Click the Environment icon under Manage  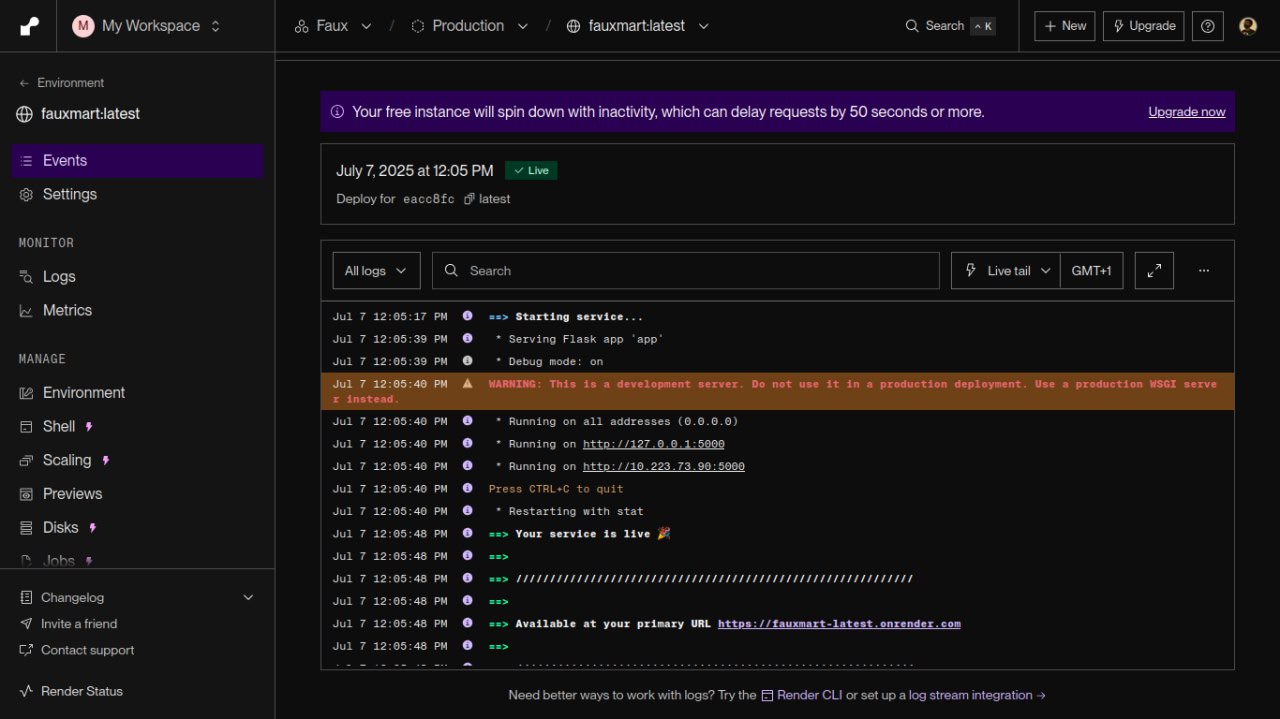pos(26,393)
